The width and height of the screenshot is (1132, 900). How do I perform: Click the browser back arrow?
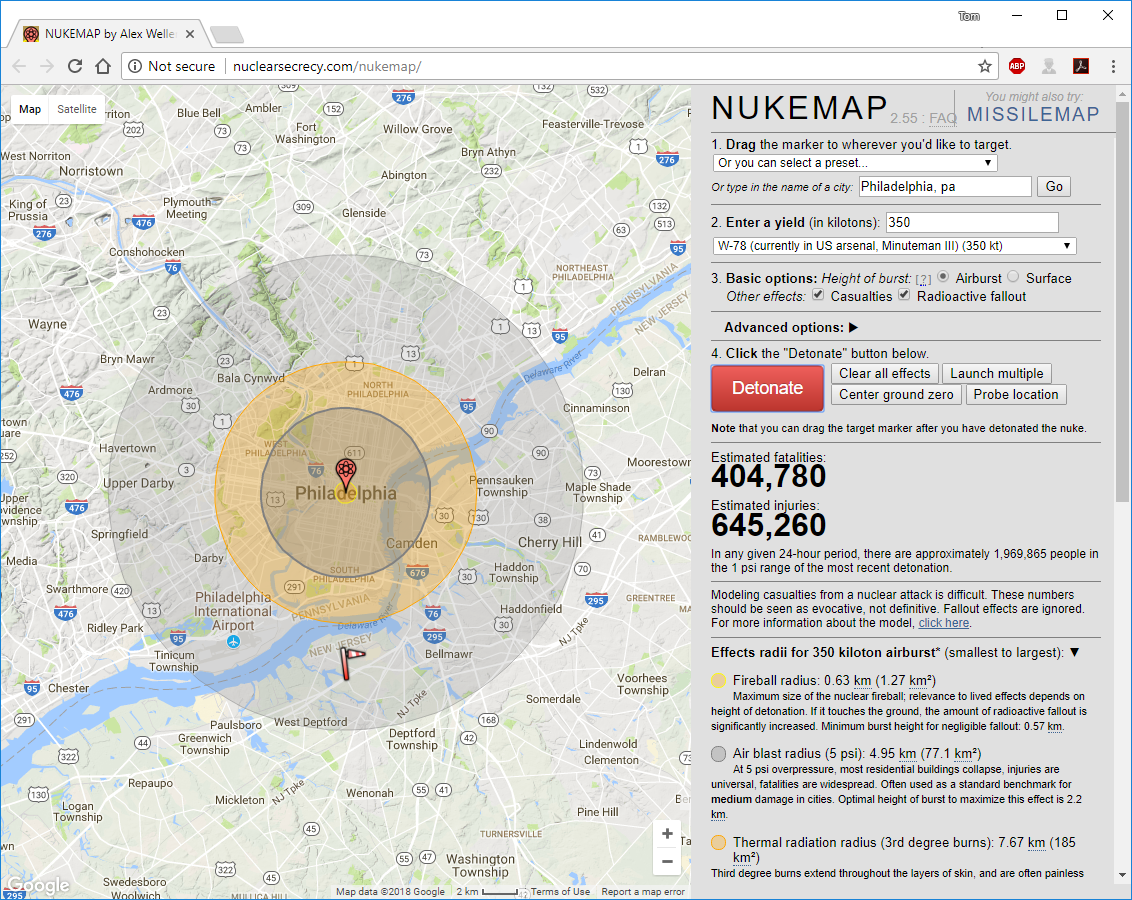point(19,66)
